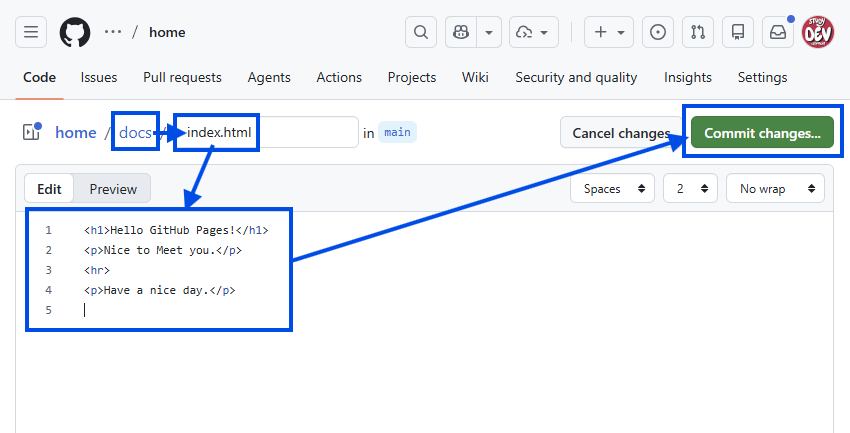
Task: Open the Wiki tab
Action: [x=475, y=77]
